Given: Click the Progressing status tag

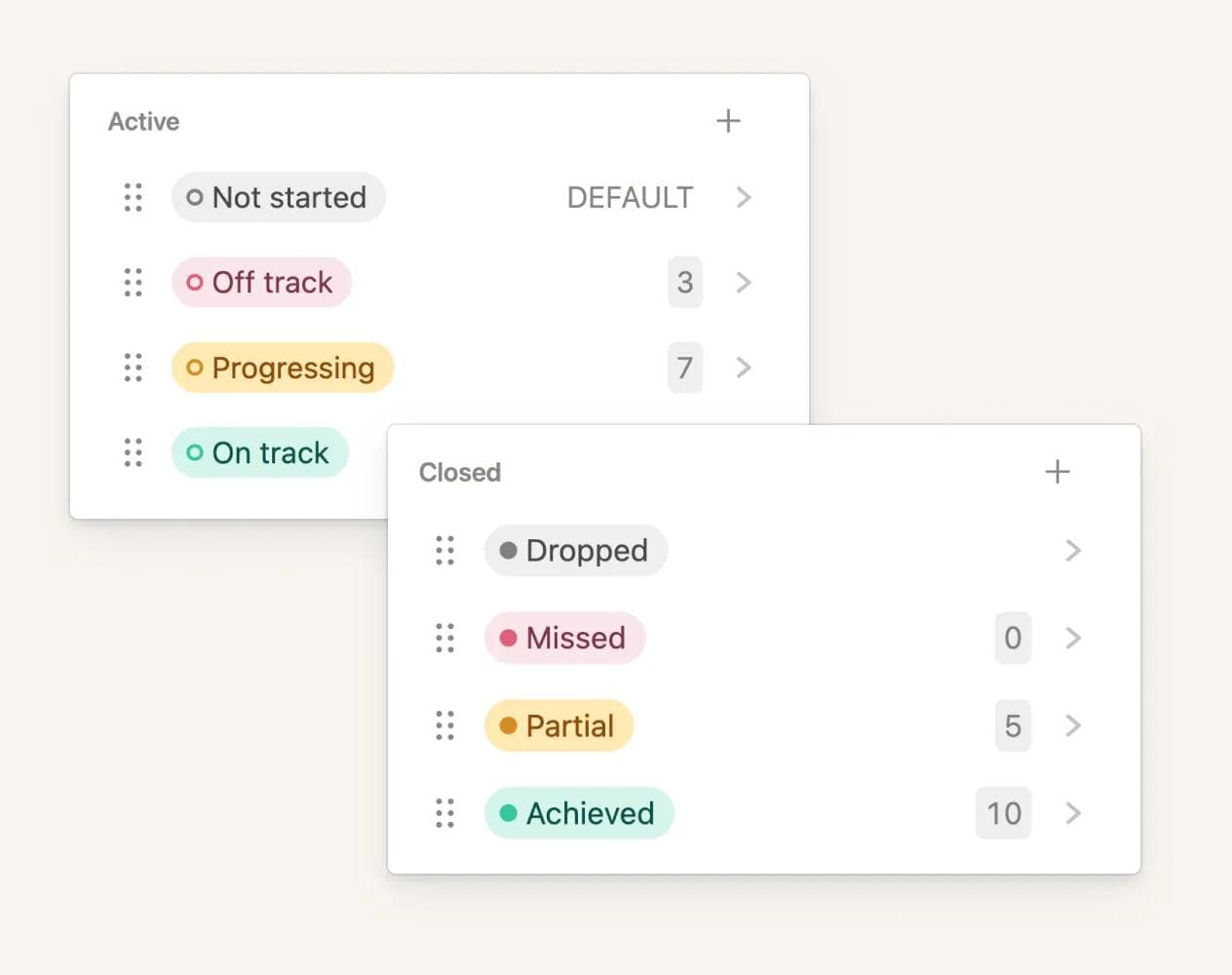Looking at the screenshot, I should pyautogui.click(x=283, y=368).
